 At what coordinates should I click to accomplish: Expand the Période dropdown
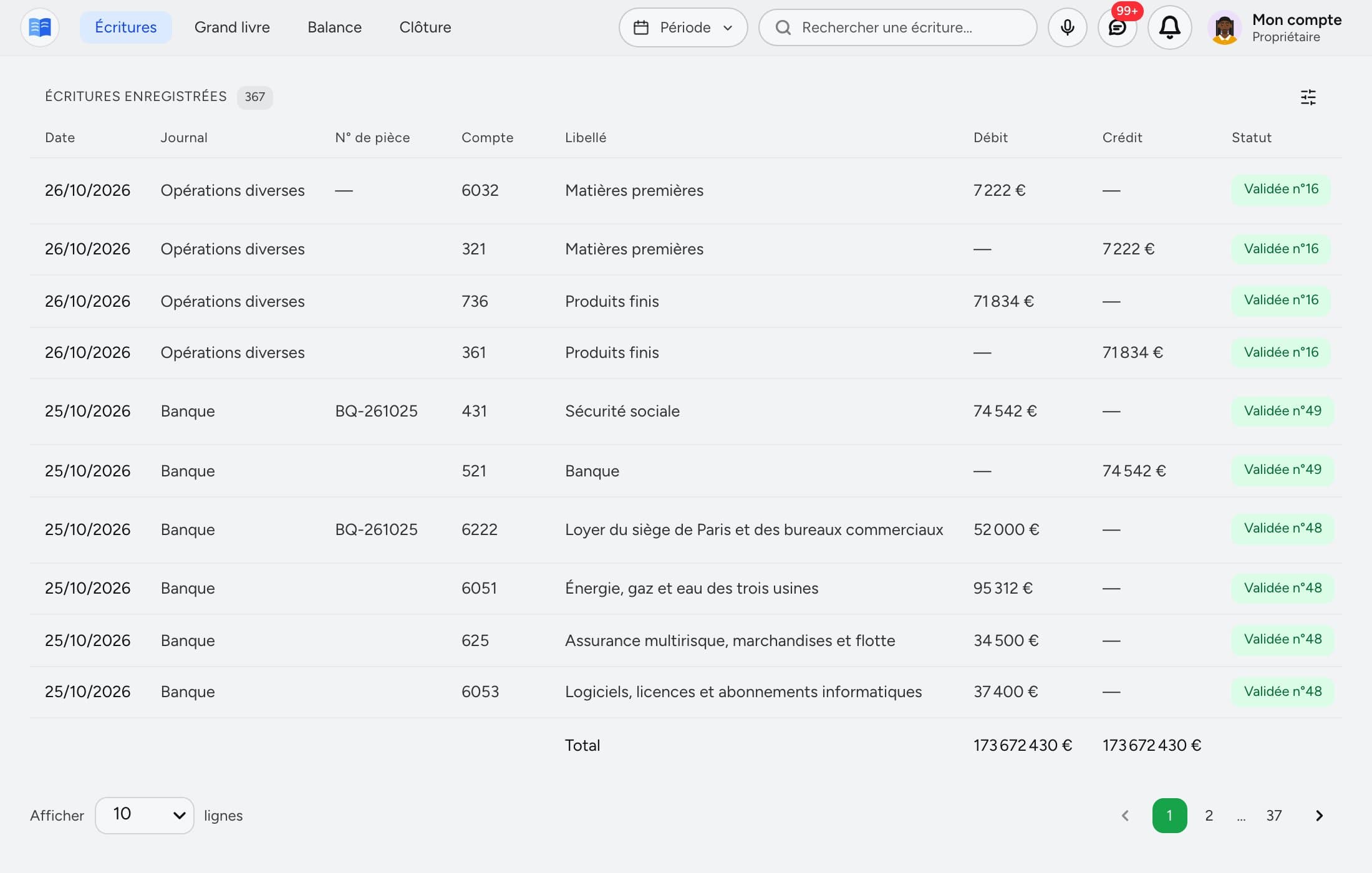click(683, 27)
